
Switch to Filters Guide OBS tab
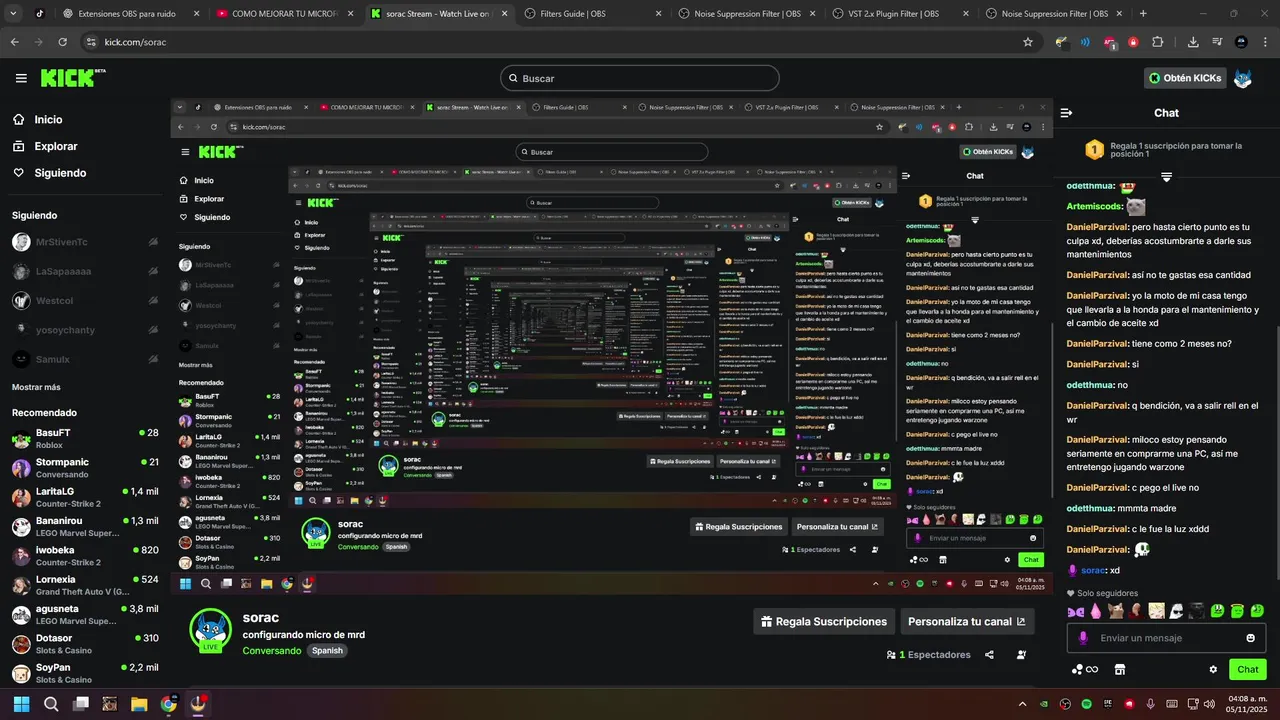(x=593, y=14)
